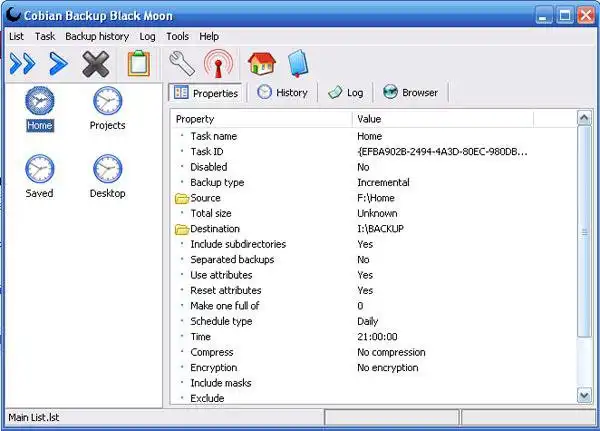Click the F:\Home source value
Image resolution: width=600 pixels, height=431 pixels.
(x=376, y=198)
